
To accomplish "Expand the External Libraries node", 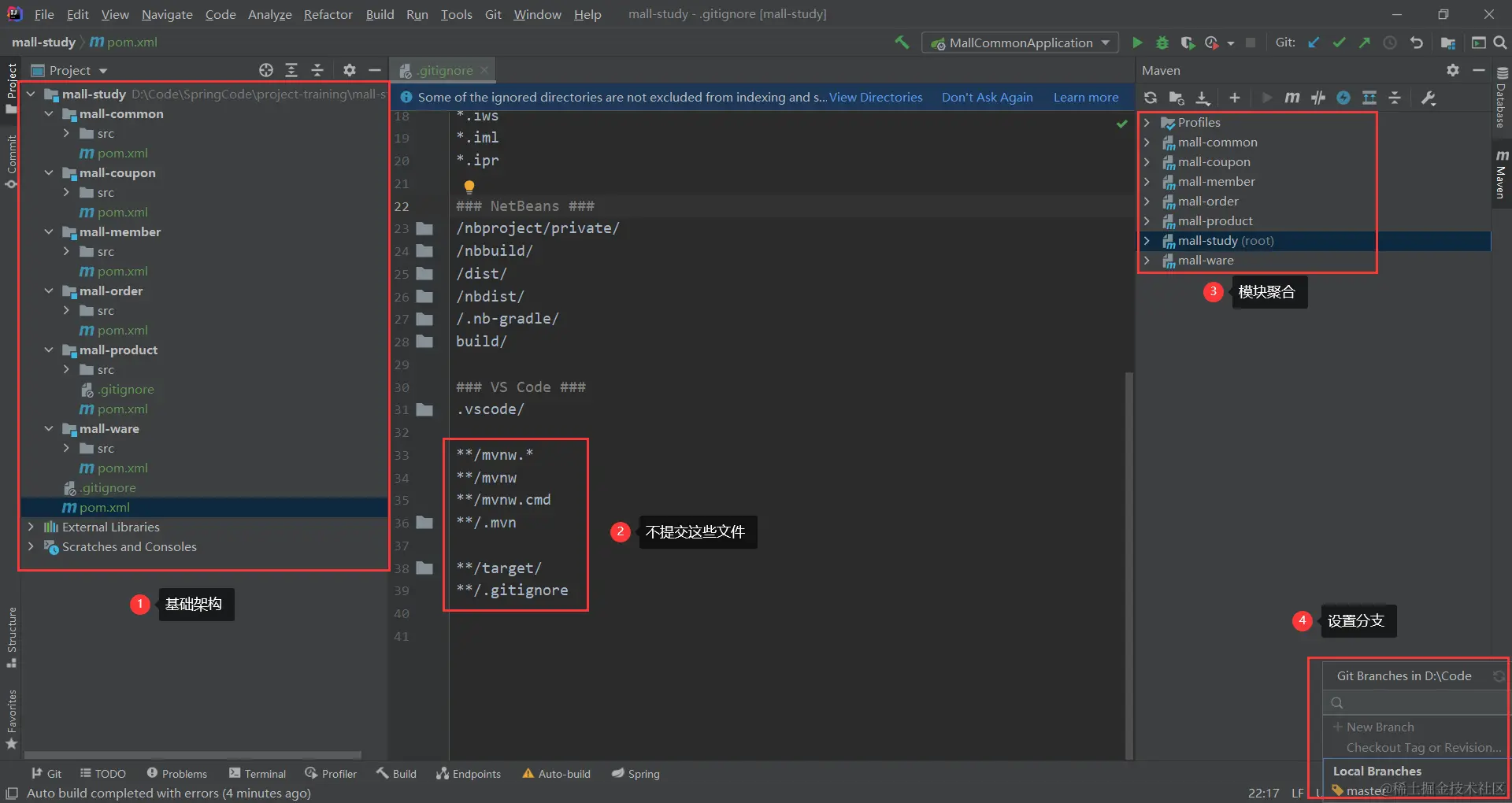I will (31, 527).
